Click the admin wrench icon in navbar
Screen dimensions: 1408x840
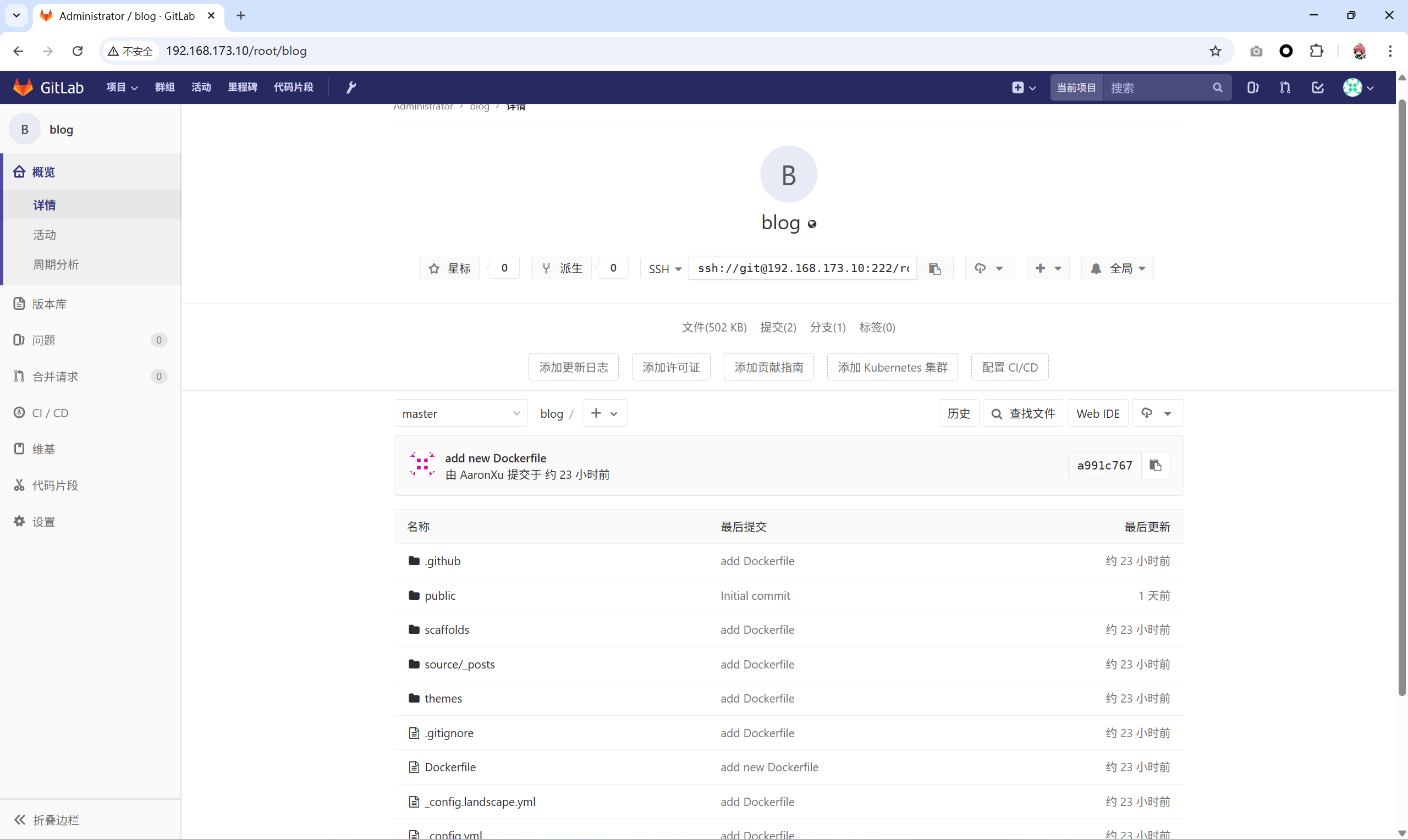click(x=351, y=87)
